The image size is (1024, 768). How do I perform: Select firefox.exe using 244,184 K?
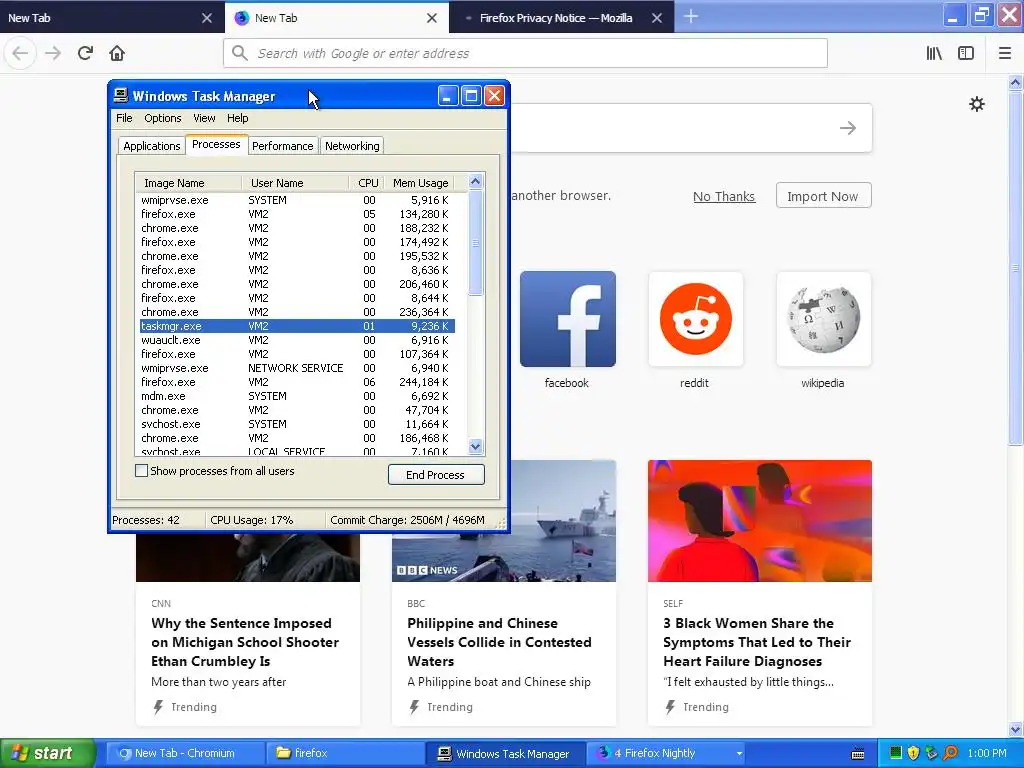click(x=297, y=382)
